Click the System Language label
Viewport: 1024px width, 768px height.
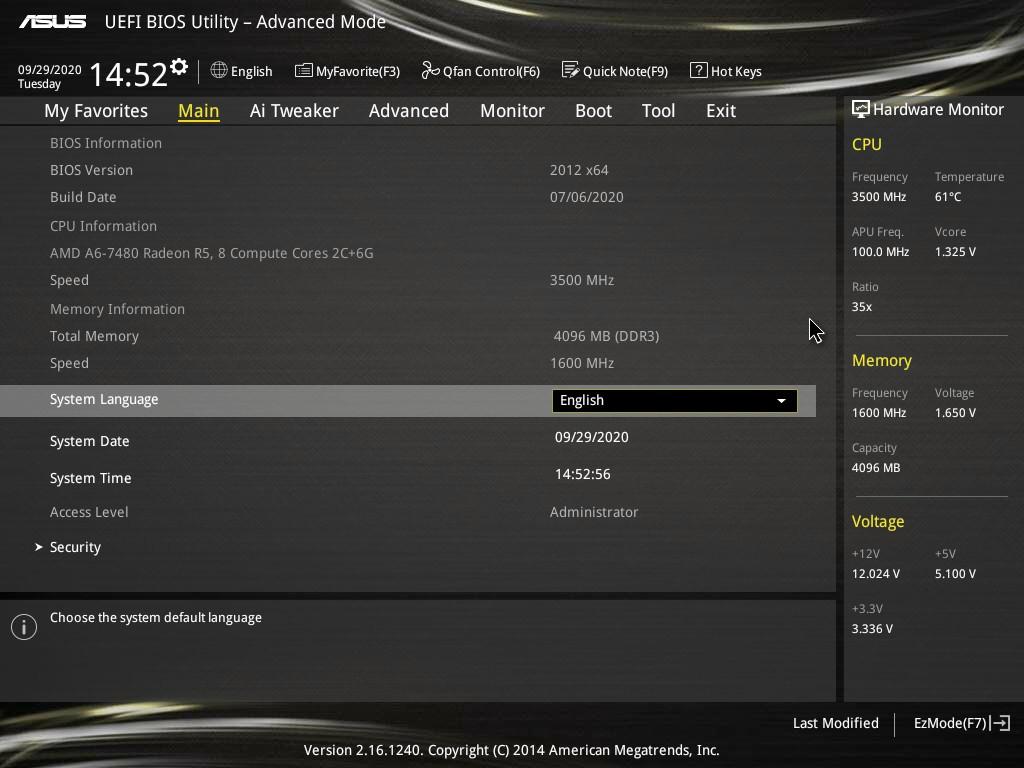click(104, 400)
